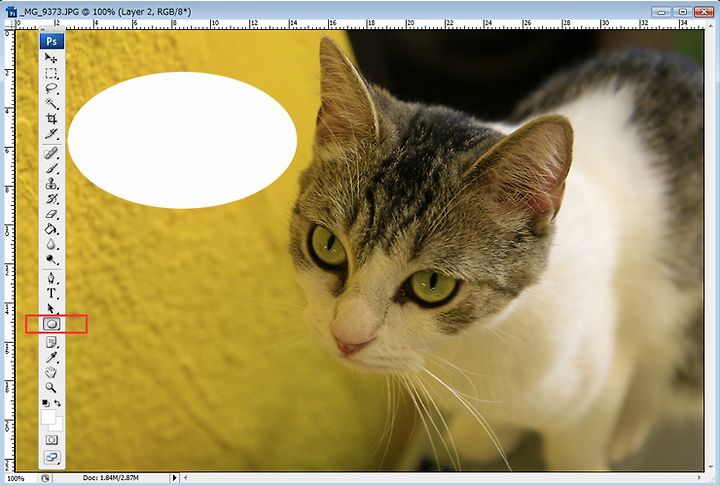Image resolution: width=720 pixels, height=486 pixels.
Task: Reset to default foreground and background colors
Action: tap(45, 403)
